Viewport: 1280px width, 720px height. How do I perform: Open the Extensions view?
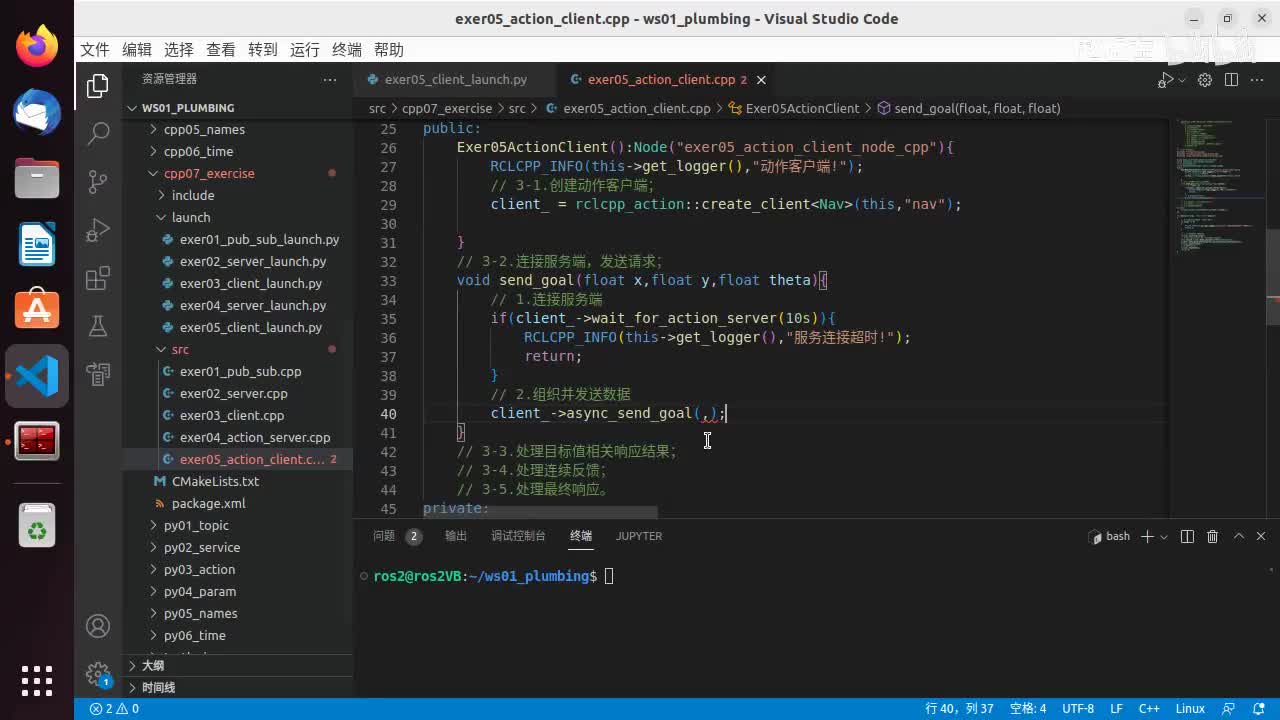click(x=98, y=278)
